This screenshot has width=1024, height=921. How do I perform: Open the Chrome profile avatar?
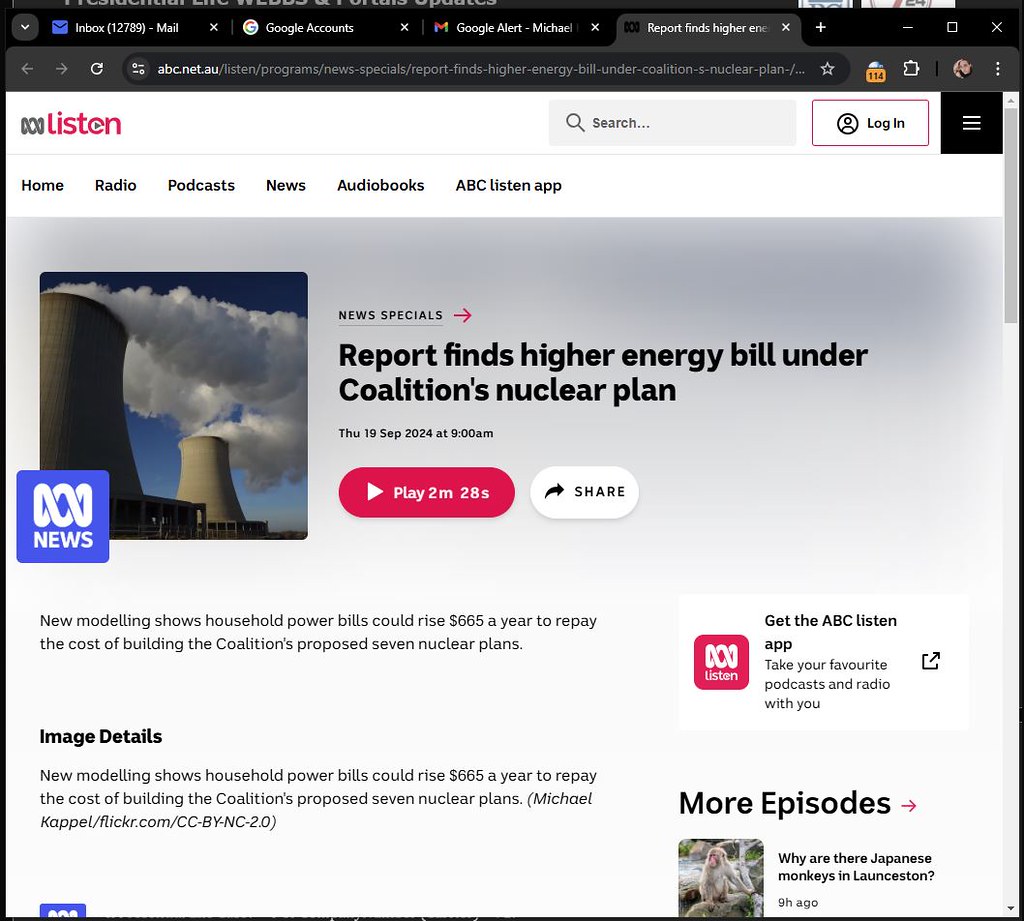click(962, 69)
